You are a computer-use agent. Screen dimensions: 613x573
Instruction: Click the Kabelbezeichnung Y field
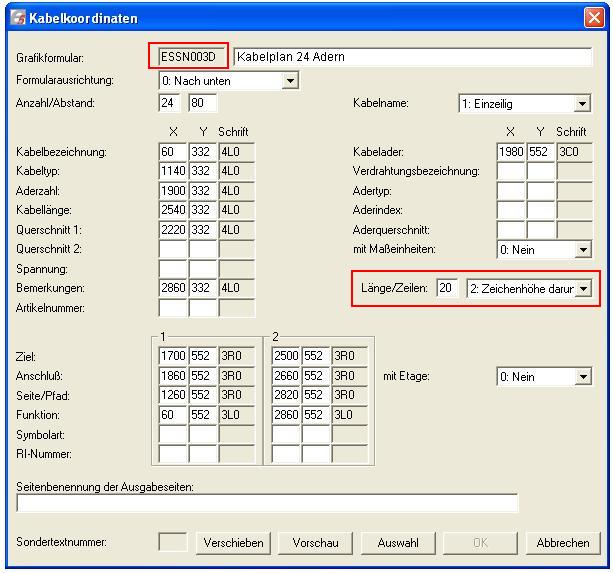click(203, 152)
